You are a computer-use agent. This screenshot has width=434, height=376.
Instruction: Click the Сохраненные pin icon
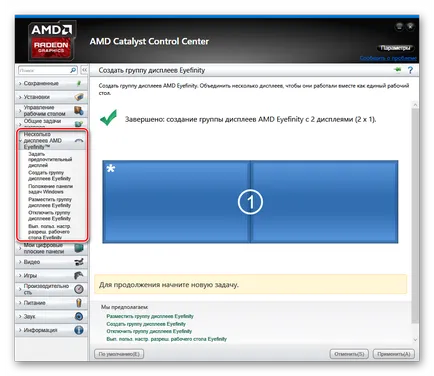pyautogui.click(x=79, y=83)
